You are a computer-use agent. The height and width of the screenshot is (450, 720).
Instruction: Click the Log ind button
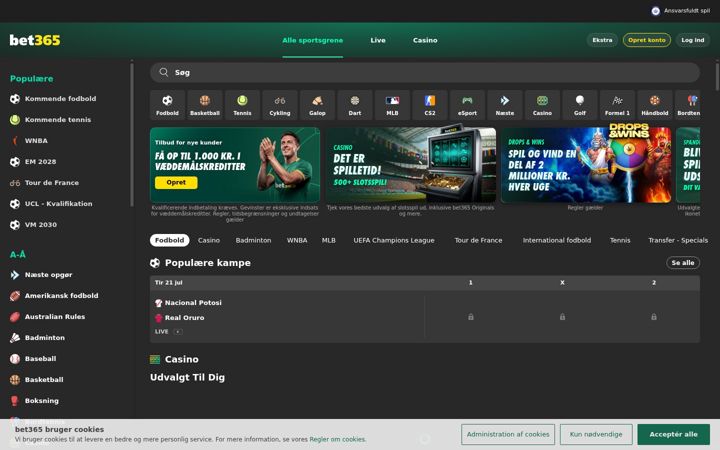click(x=692, y=40)
